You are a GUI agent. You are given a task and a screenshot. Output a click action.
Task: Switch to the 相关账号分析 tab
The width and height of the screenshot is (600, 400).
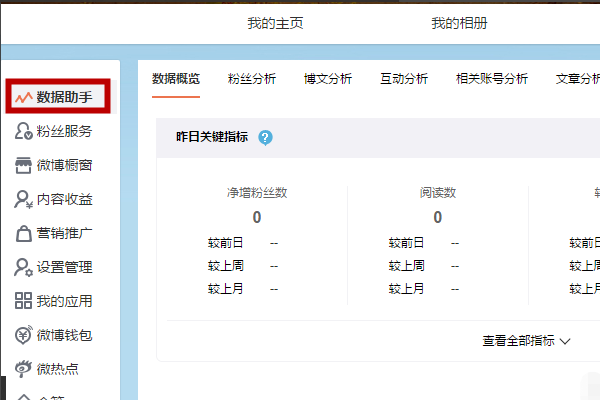pos(492,79)
